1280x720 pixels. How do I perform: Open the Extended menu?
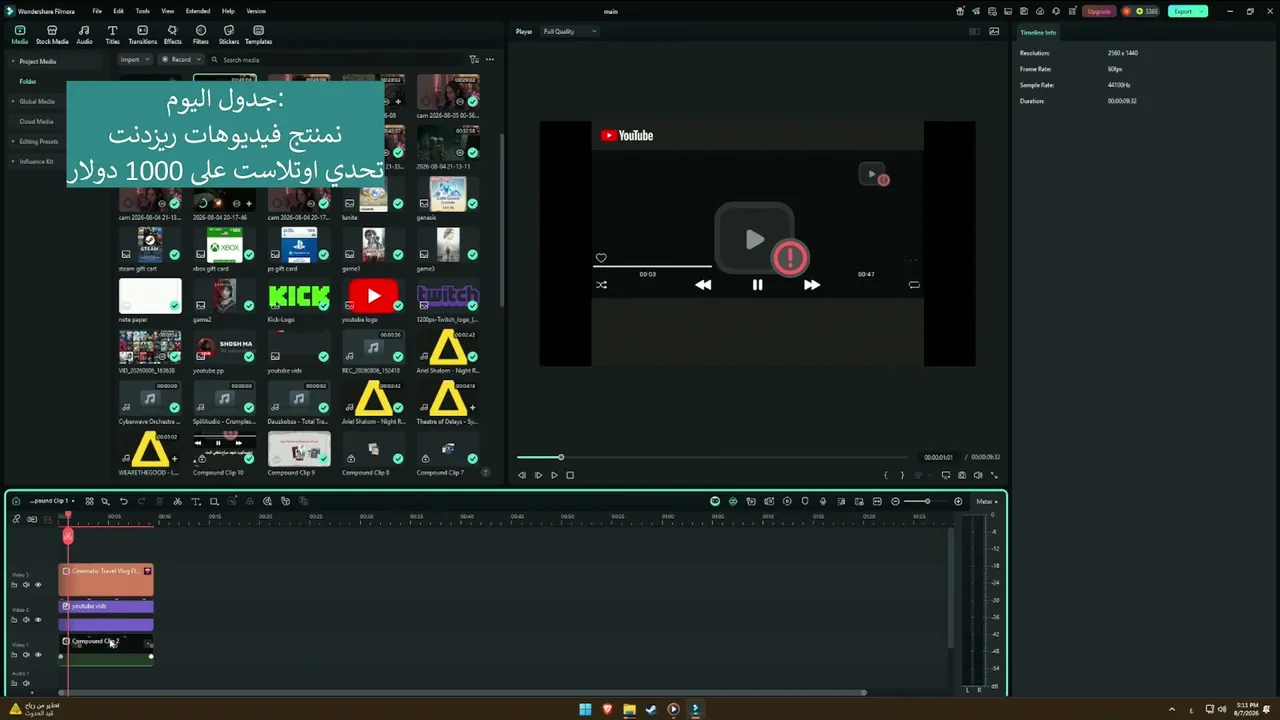tap(198, 11)
